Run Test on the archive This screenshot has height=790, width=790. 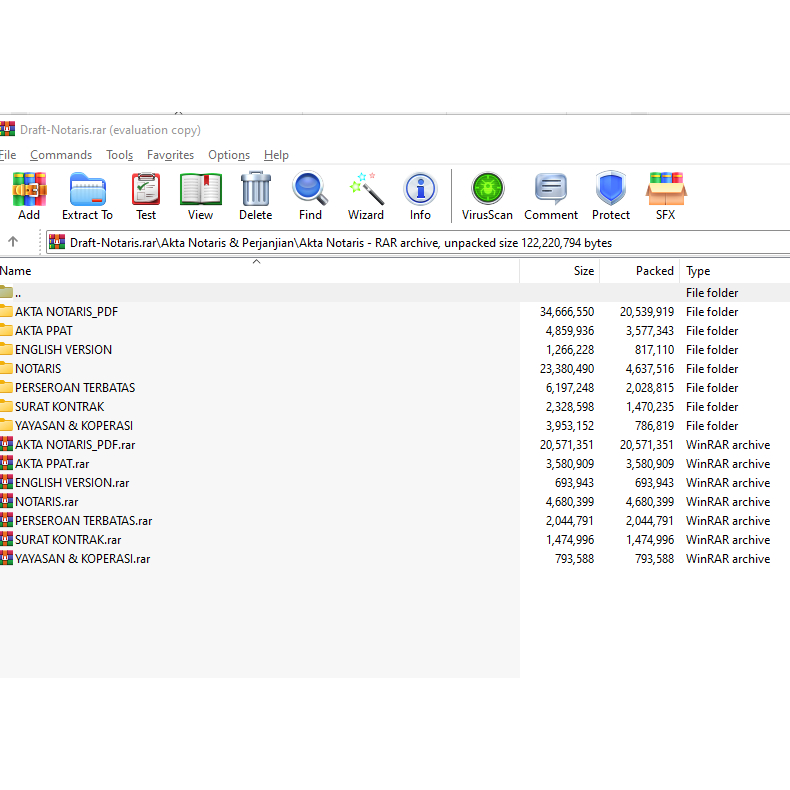click(146, 195)
